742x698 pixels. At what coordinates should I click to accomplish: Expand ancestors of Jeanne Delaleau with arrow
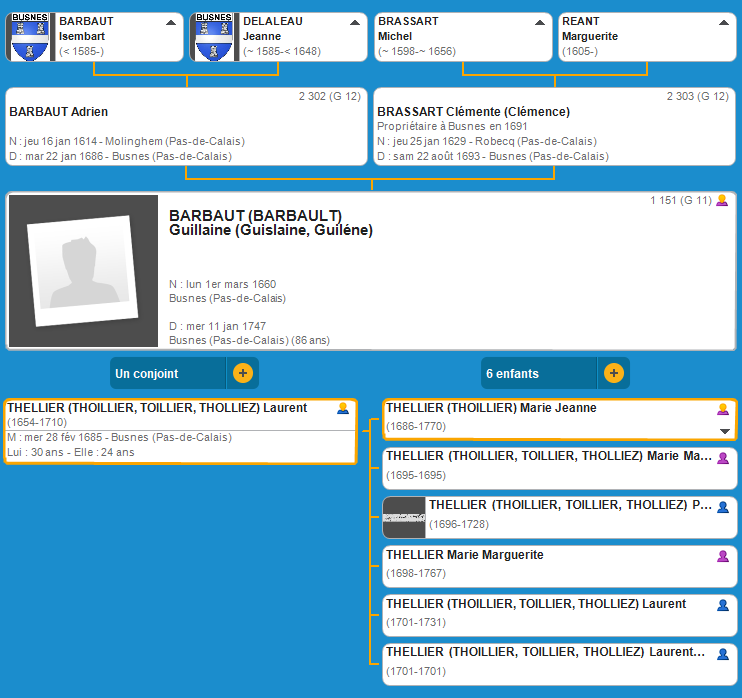[x=355, y=22]
